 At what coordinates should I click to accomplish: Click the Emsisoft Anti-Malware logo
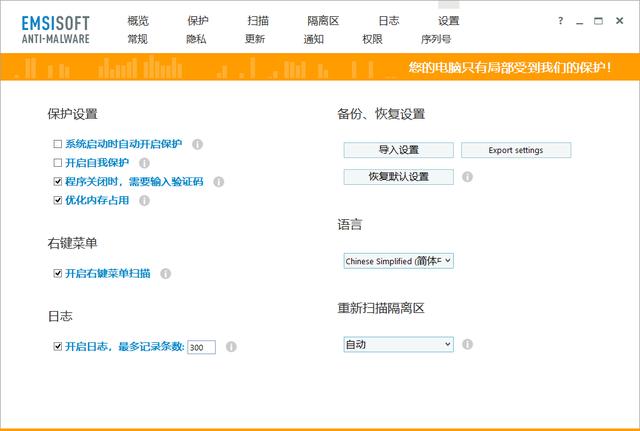point(56,29)
